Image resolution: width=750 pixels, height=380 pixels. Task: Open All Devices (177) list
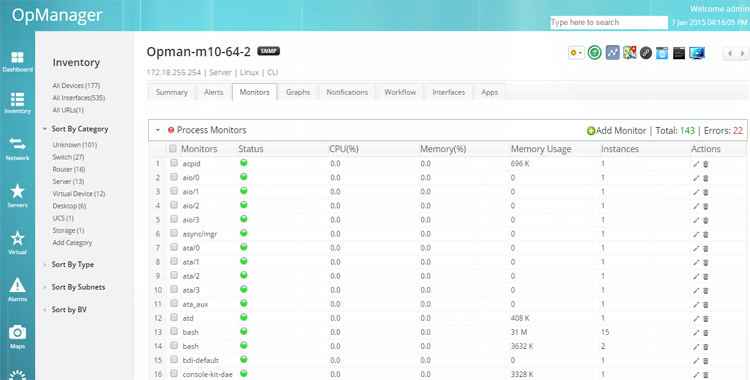coord(76,86)
